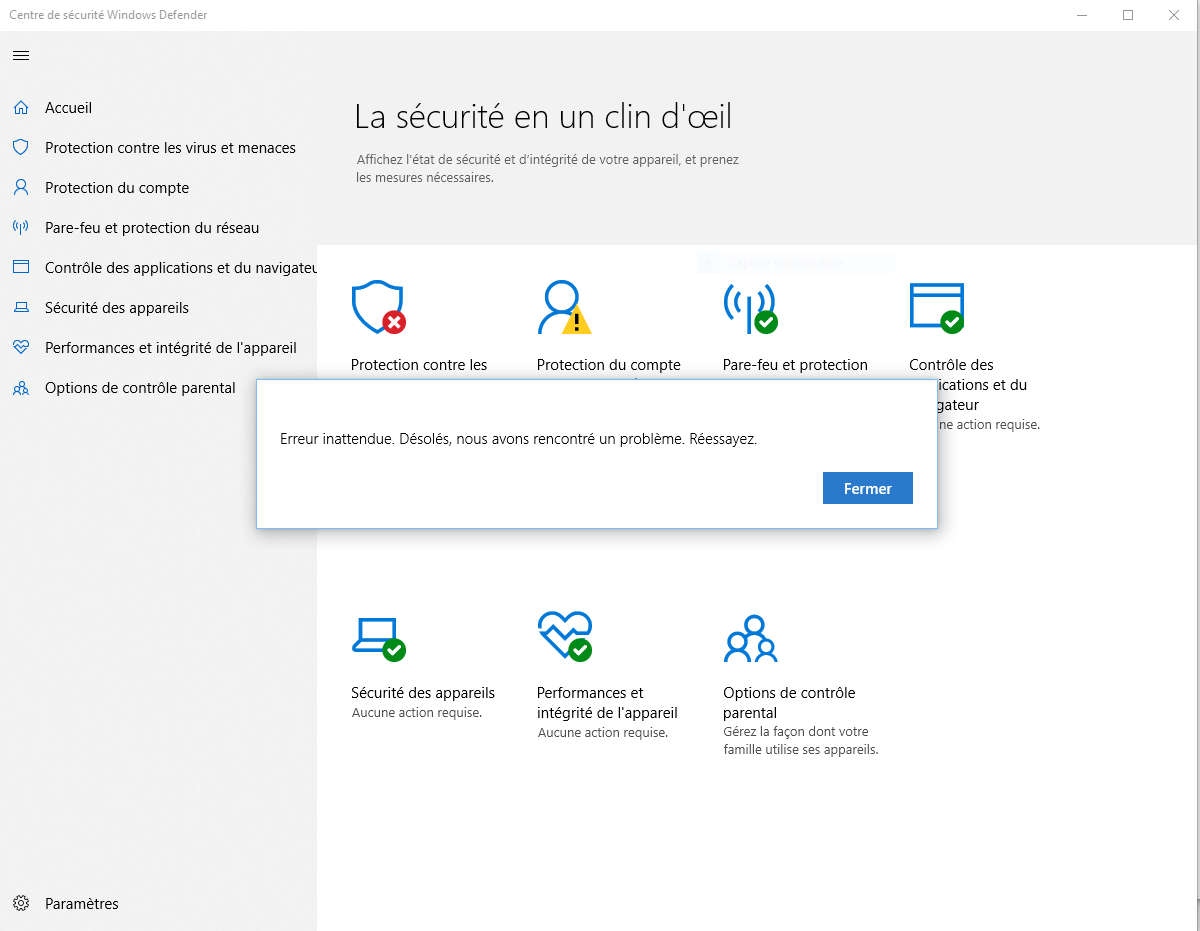Open the account tile icon with yellow warning badge
This screenshot has width=1200, height=931.
(x=564, y=308)
